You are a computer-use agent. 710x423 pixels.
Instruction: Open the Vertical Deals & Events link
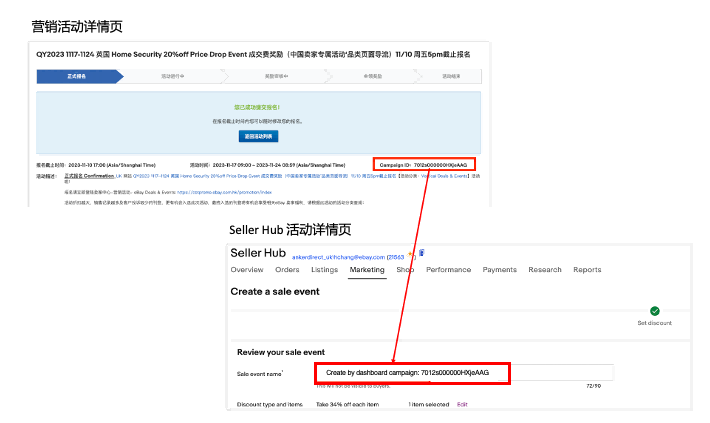tap(444, 176)
